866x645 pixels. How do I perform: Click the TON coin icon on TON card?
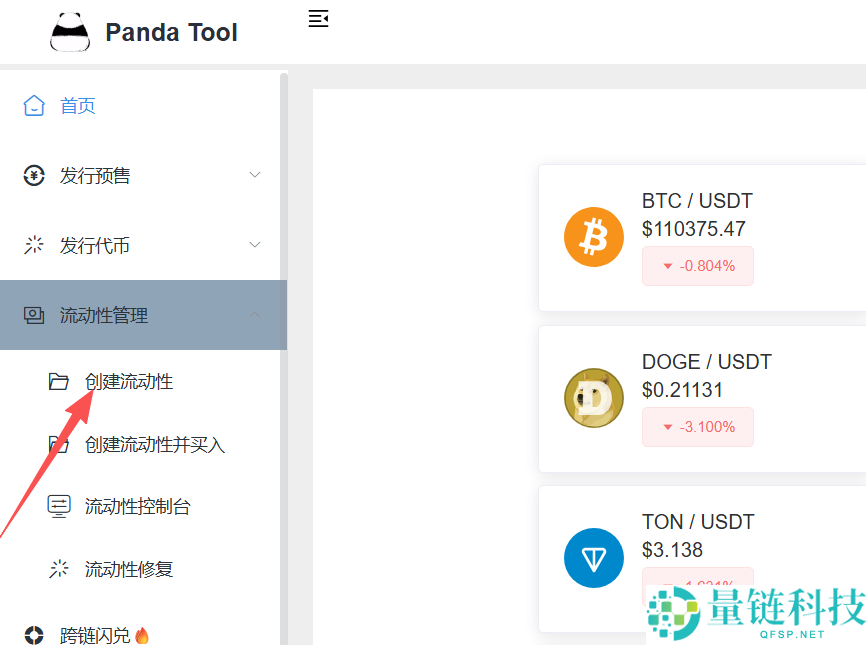coord(594,558)
